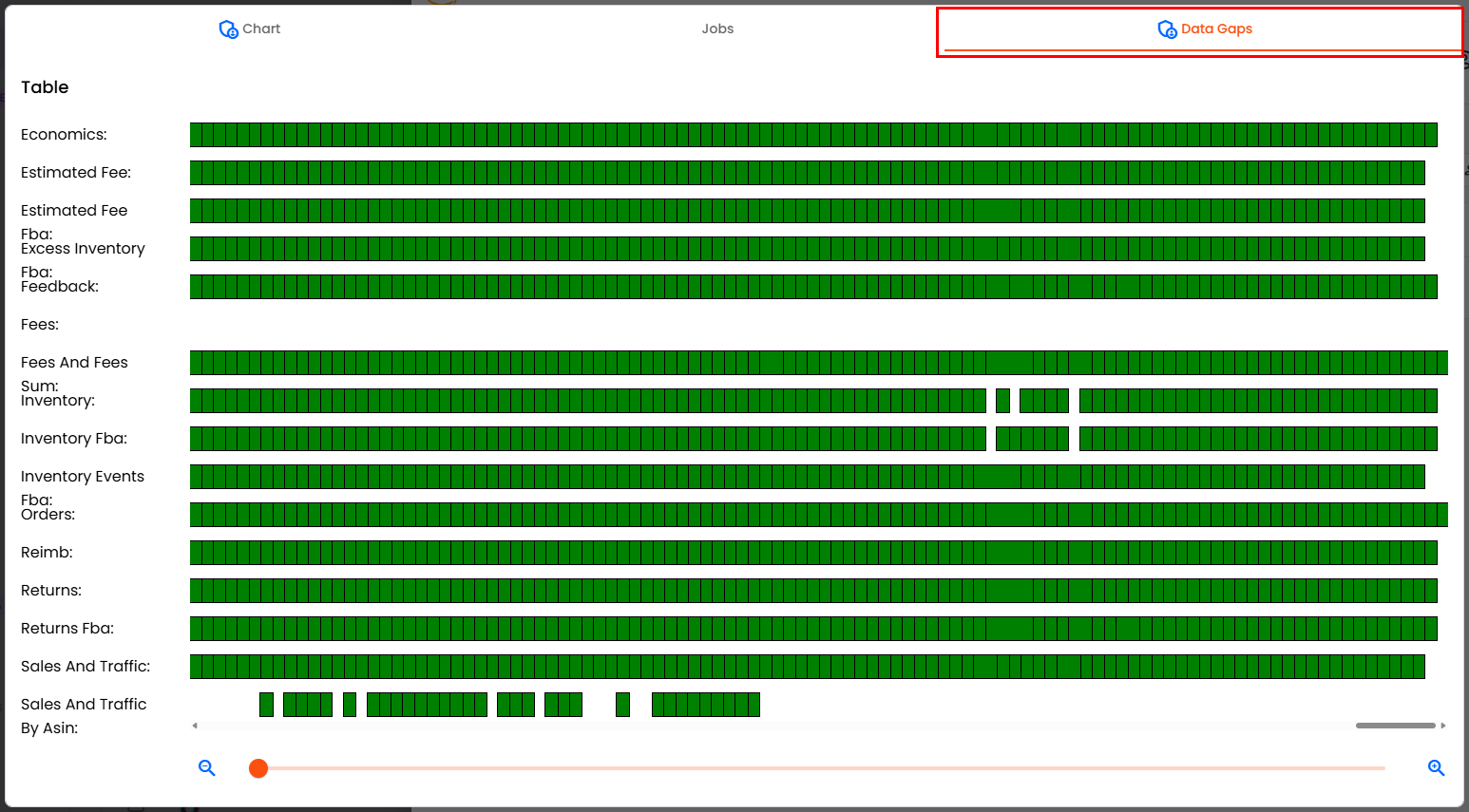1469x812 pixels.
Task: Click the shield icon on Chart tab
Action: (228, 29)
